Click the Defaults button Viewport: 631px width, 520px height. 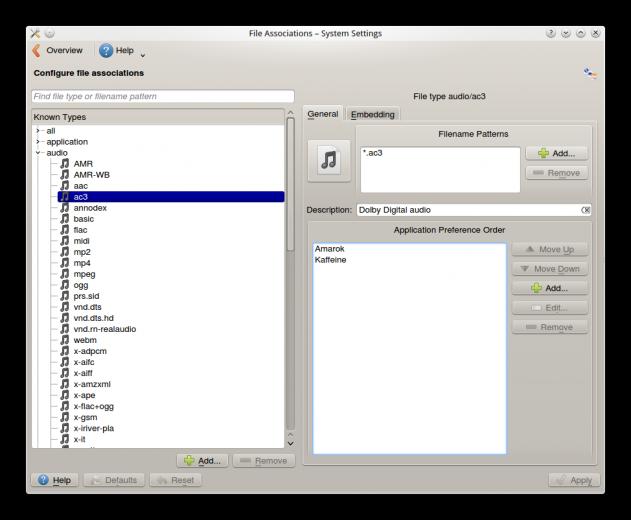114,480
